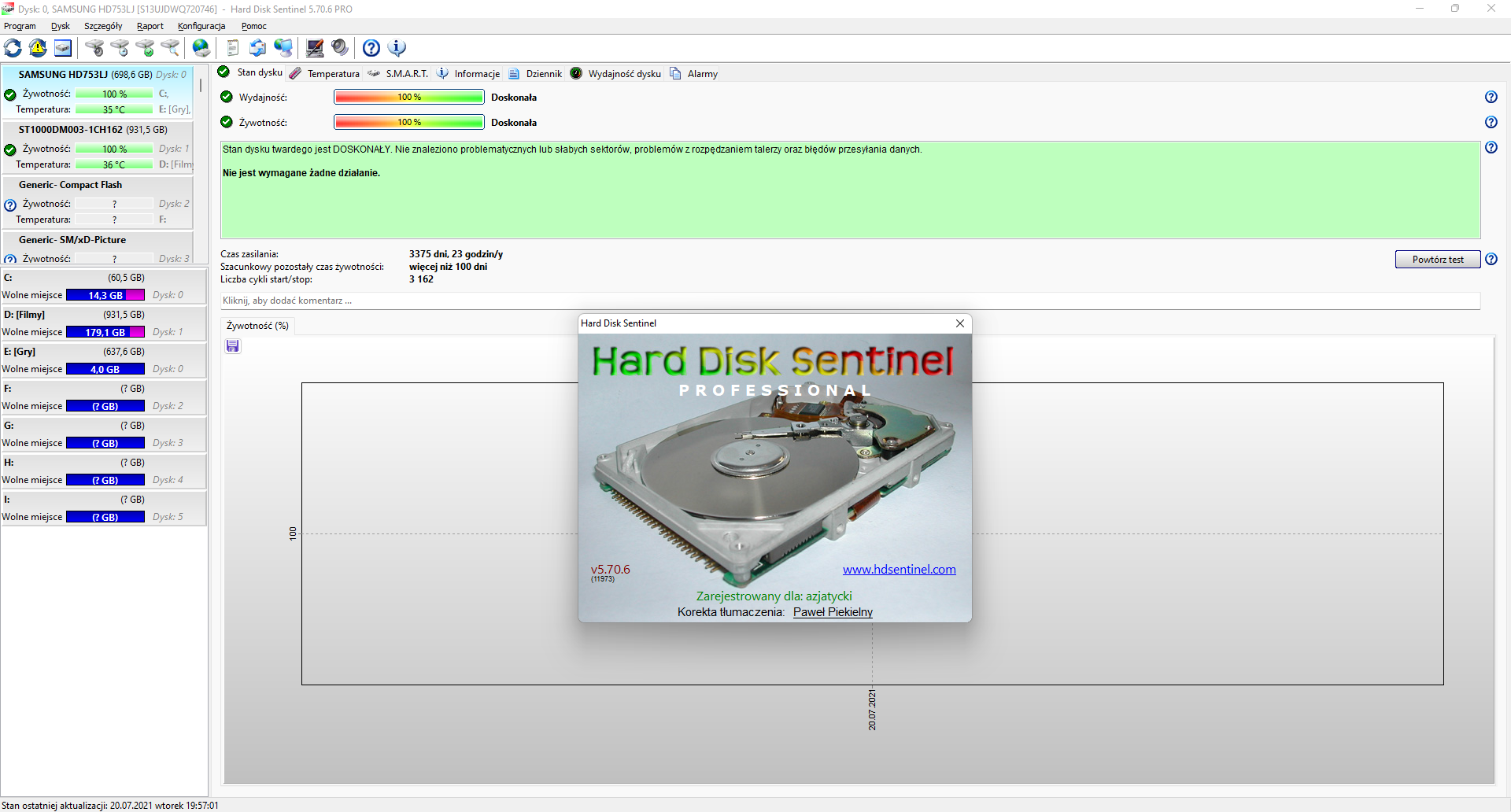This screenshot has height=812, width=1511.
Task: Open the Szczegóły menu
Action: [x=103, y=26]
